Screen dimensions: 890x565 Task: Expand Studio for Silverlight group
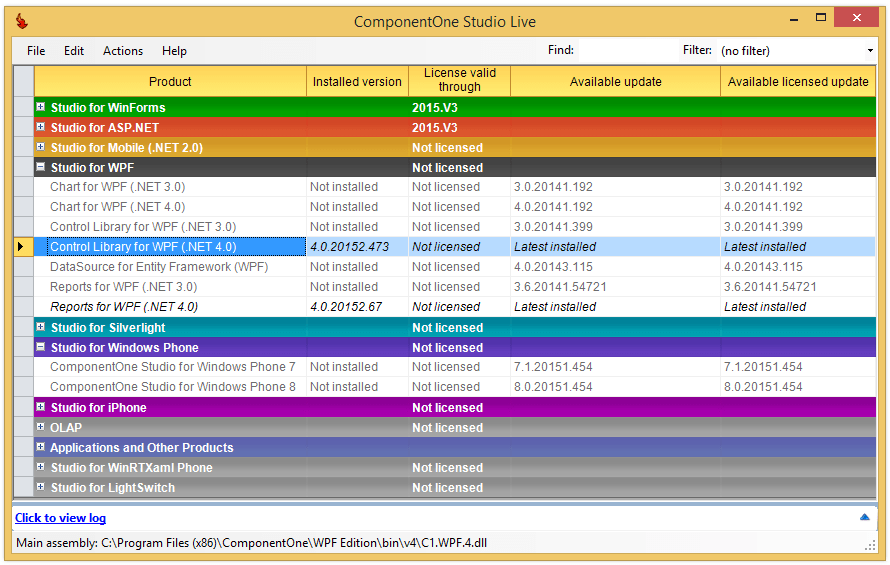tap(40, 327)
